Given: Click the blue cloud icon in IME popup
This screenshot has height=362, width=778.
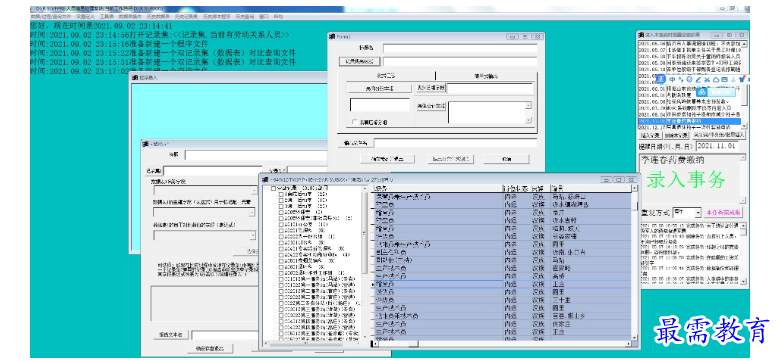Looking at the screenshot, I should (x=702, y=92).
